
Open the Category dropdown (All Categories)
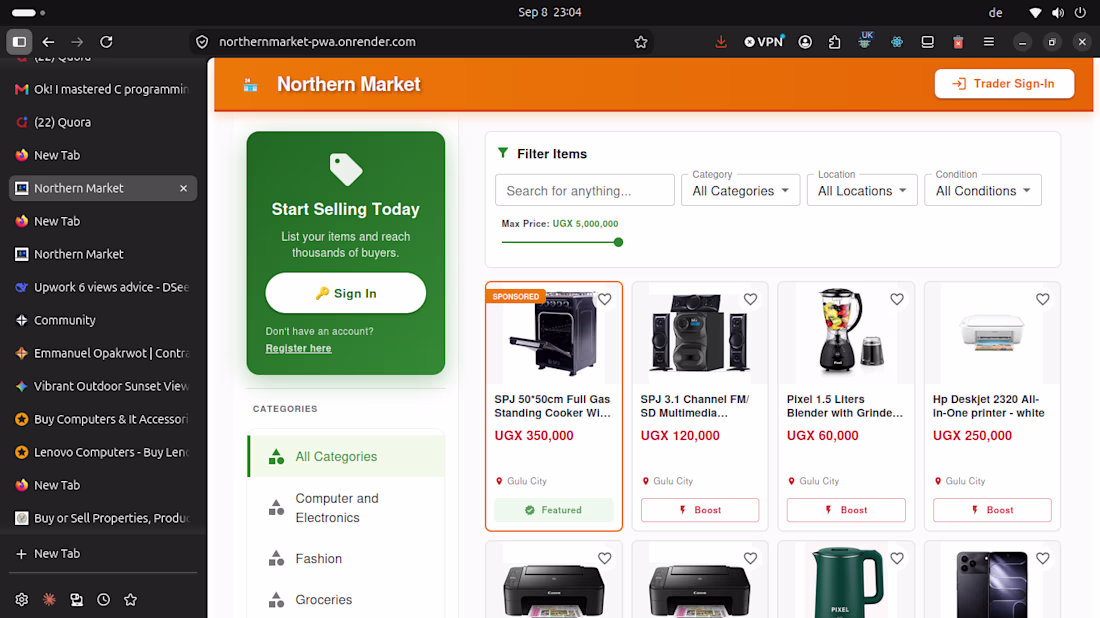[740, 191]
